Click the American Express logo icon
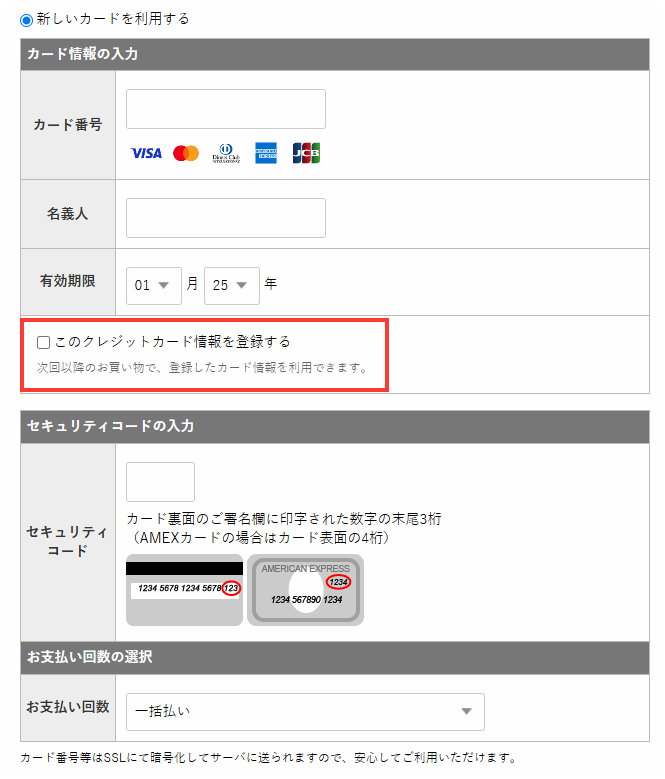 click(266, 153)
